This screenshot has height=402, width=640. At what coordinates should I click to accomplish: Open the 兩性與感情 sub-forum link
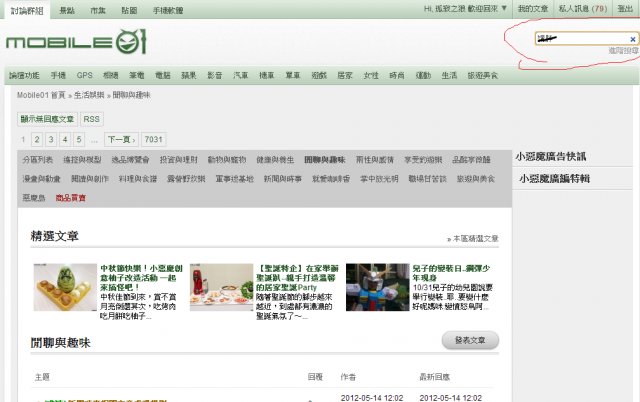(375, 160)
